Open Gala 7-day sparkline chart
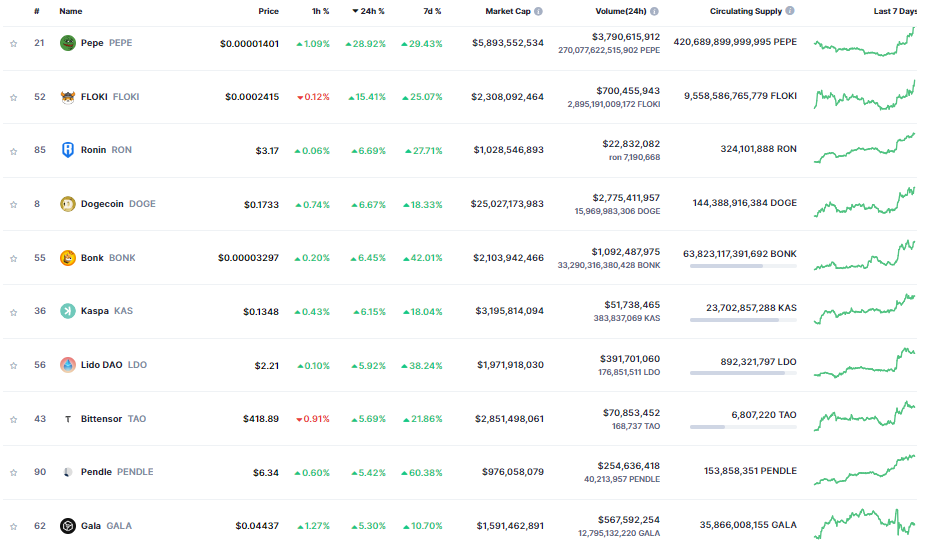Image resolution: width=939 pixels, height=548 pixels. coord(865,524)
